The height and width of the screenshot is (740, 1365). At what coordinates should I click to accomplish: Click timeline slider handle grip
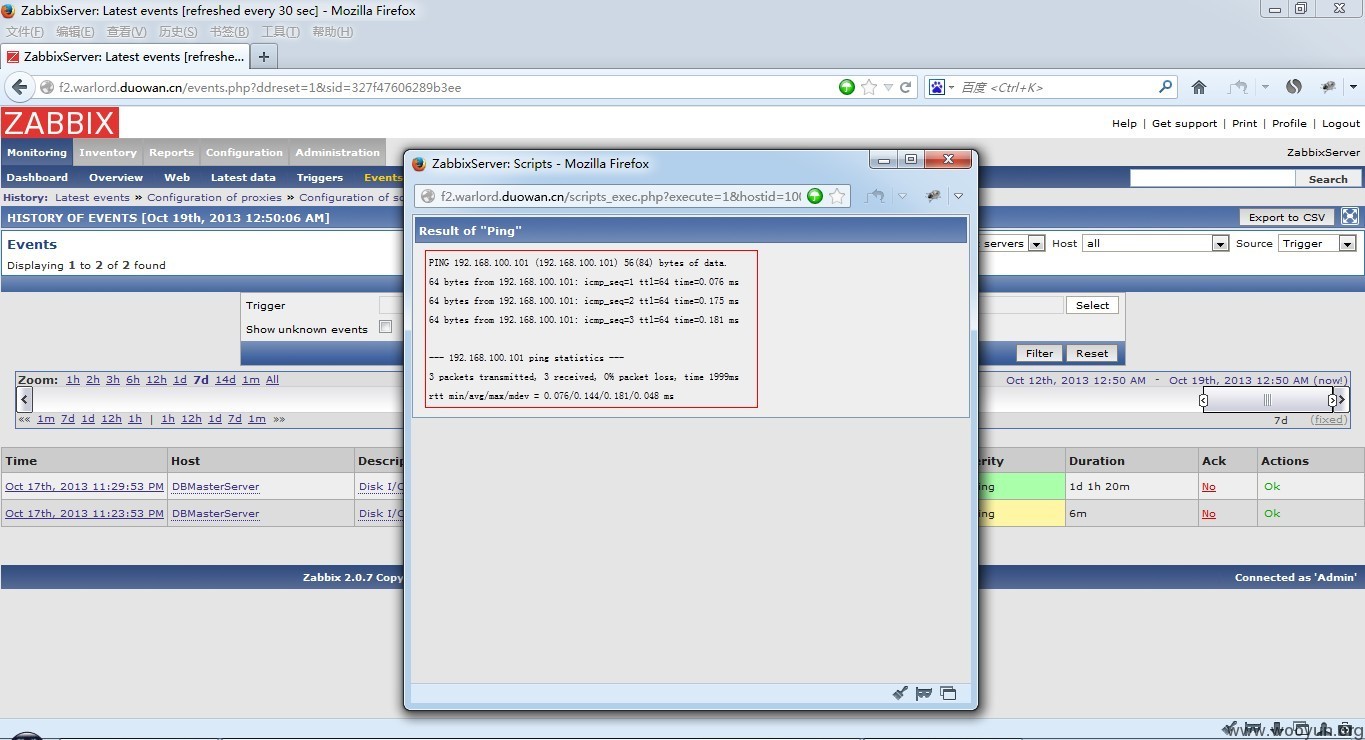click(1267, 400)
